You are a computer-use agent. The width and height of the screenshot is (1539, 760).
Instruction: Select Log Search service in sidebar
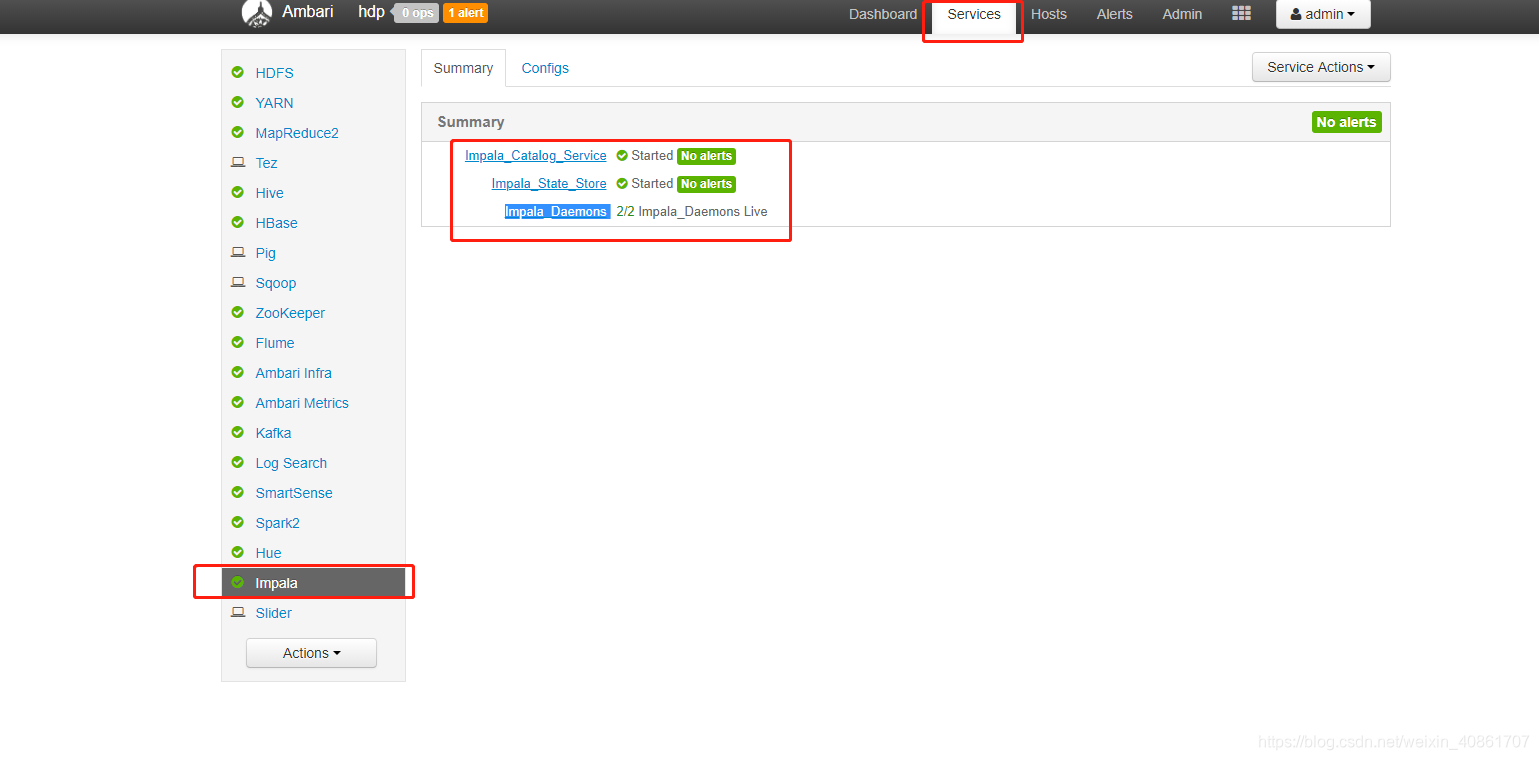[x=291, y=463]
